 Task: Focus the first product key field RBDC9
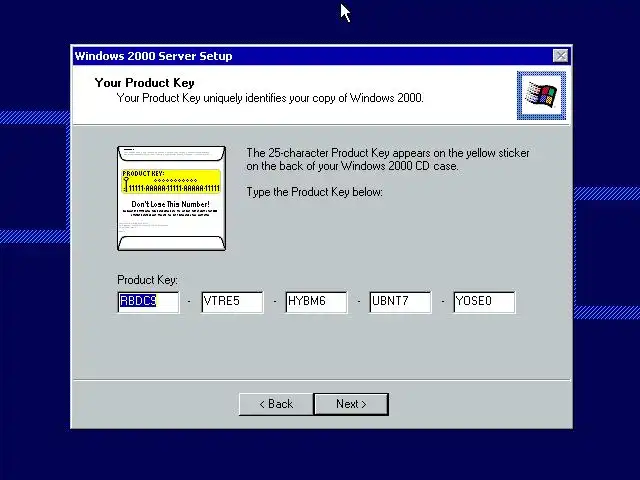coord(148,302)
